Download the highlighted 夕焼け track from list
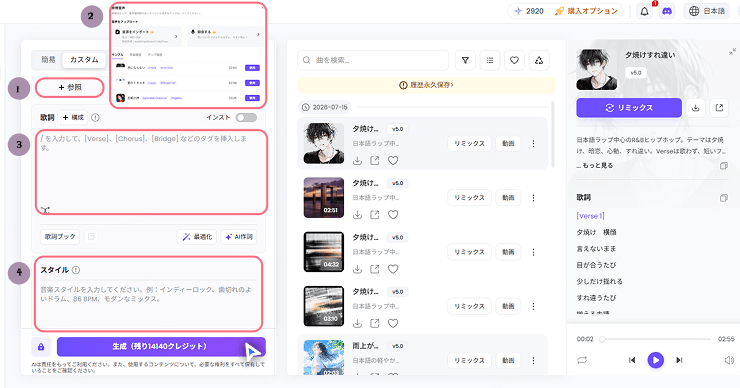This screenshot has width=740, height=388. click(x=358, y=160)
